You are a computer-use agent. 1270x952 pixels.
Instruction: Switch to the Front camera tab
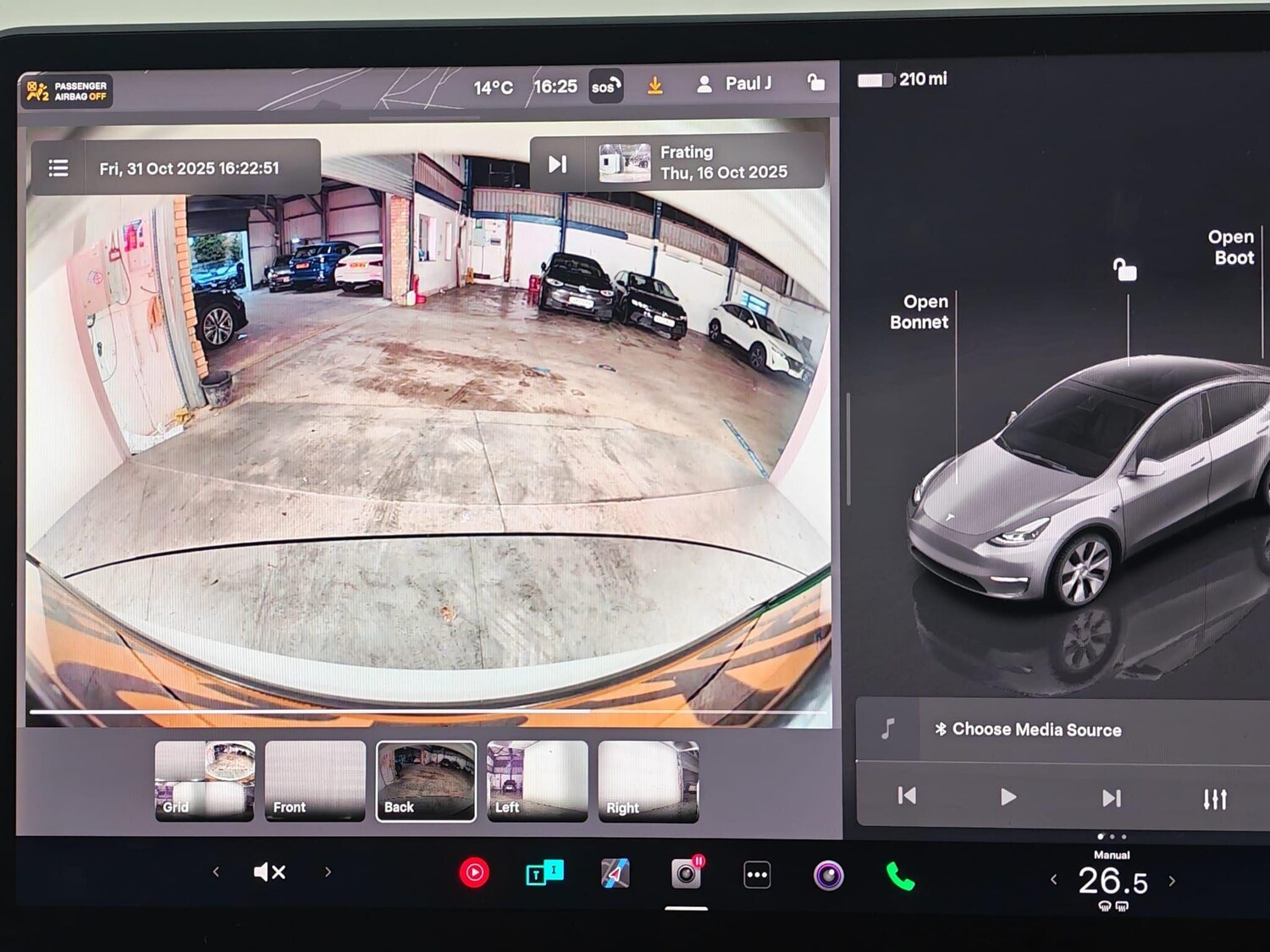(314, 780)
